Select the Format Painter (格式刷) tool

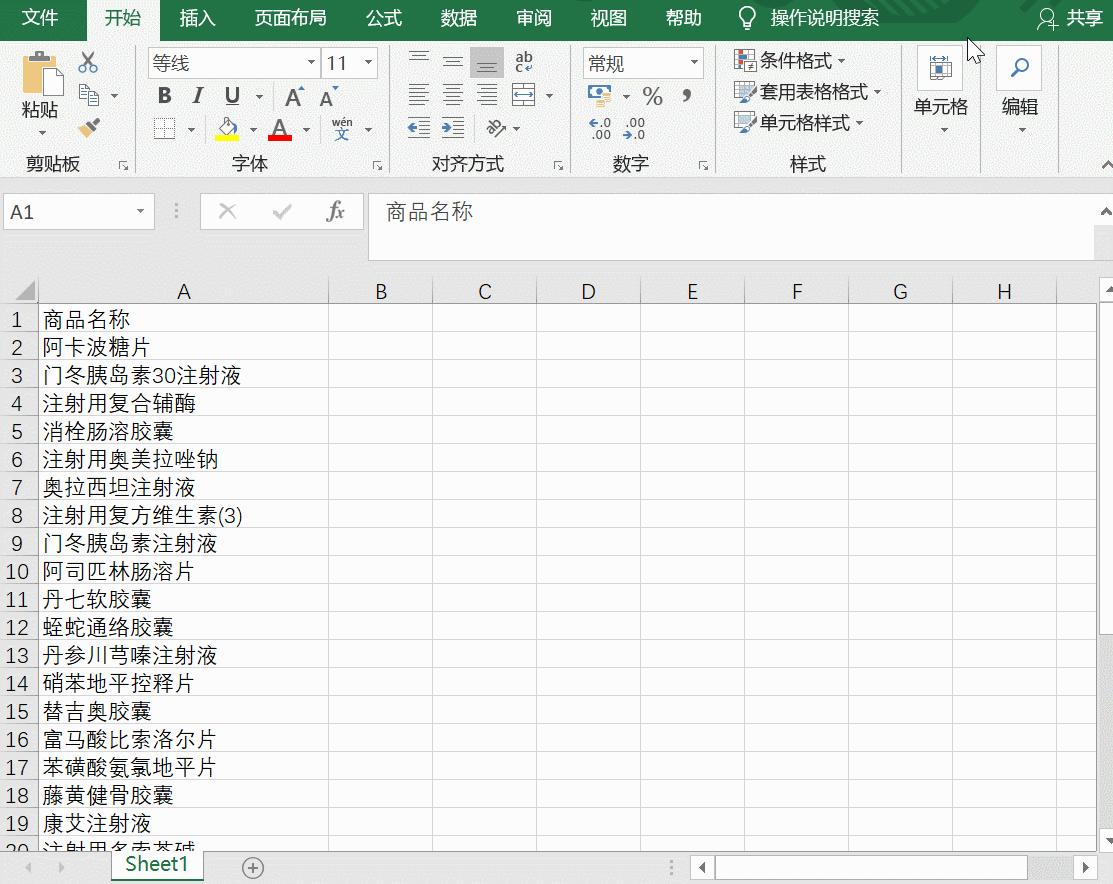(89, 126)
